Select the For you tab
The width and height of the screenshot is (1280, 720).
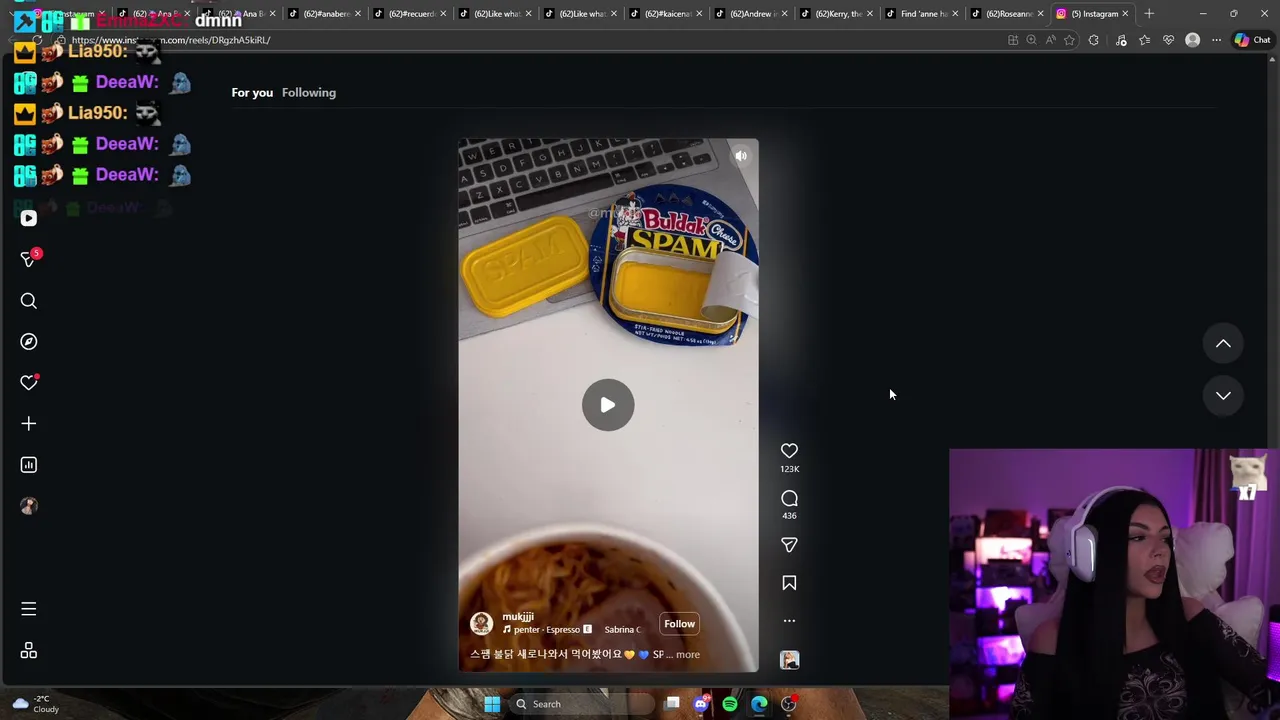(252, 92)
